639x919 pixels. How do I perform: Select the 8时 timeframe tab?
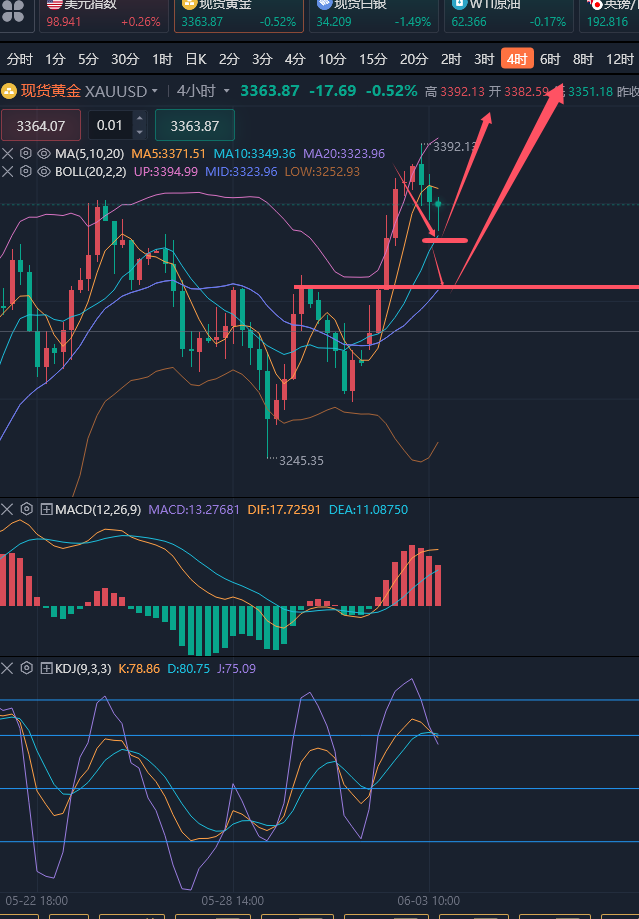click(583, 59)
